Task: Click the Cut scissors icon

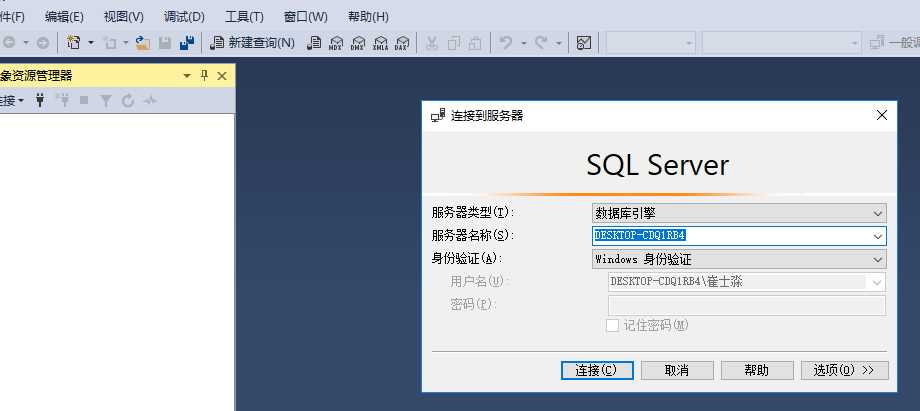Action: (432, 43)
